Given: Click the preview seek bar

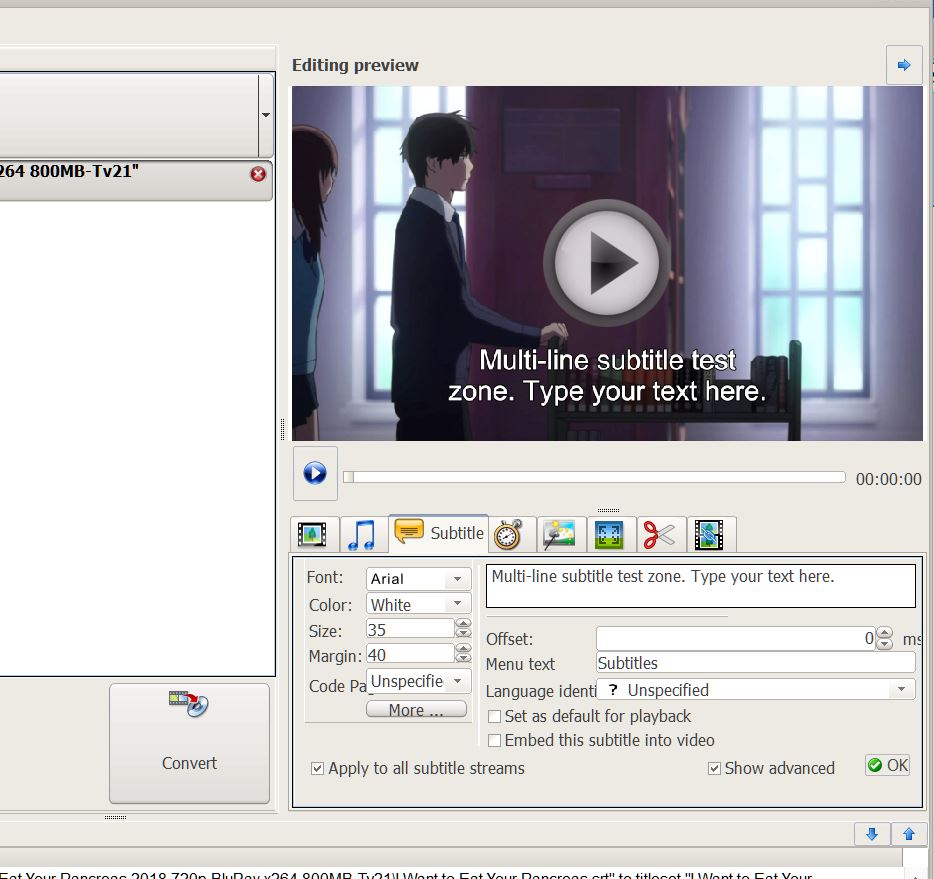Looking at the screenshot, I should pyautogui.click(x=594, y=477).
